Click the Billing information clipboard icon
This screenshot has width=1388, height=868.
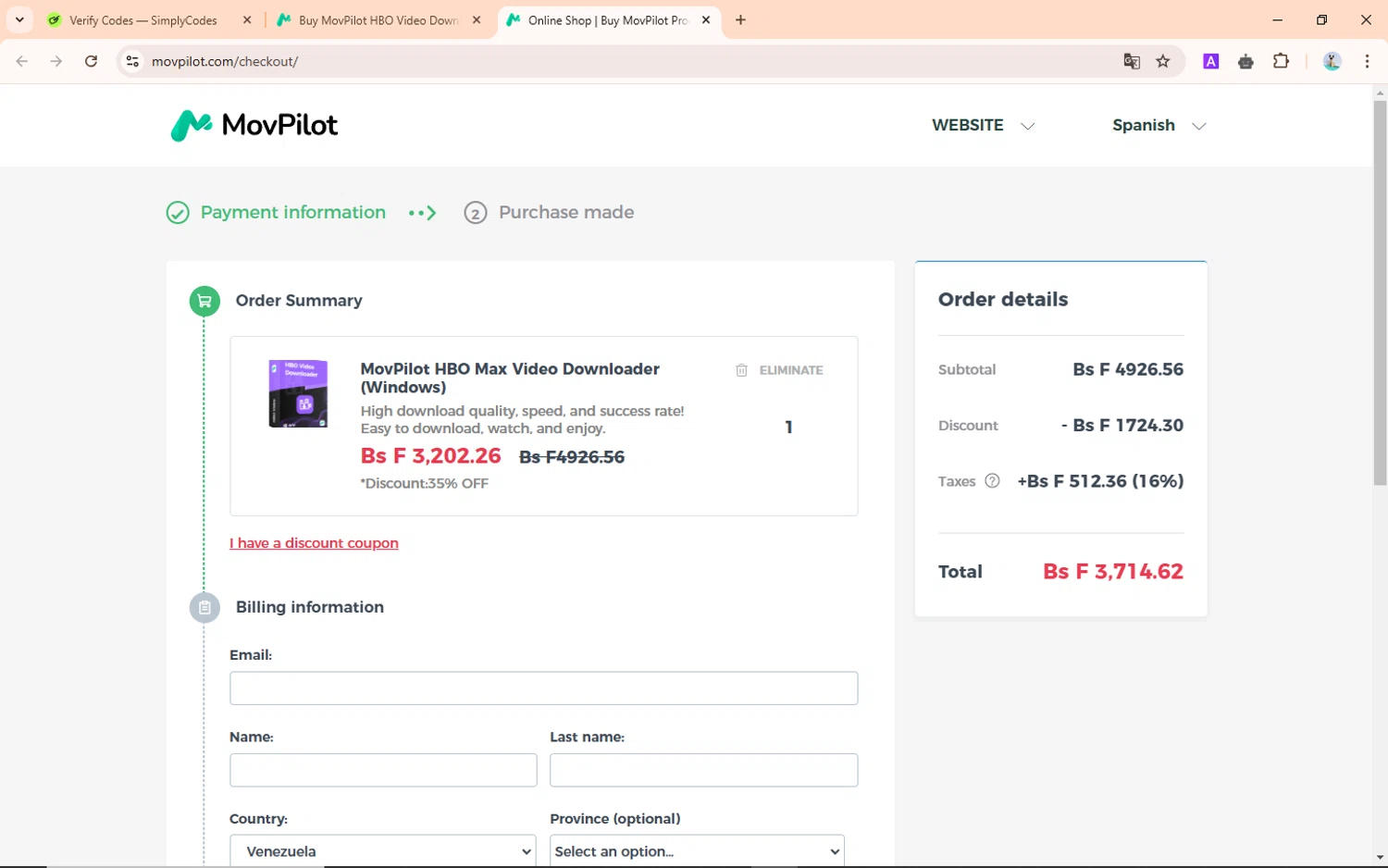pyautogui.click(x=204, y=608)
